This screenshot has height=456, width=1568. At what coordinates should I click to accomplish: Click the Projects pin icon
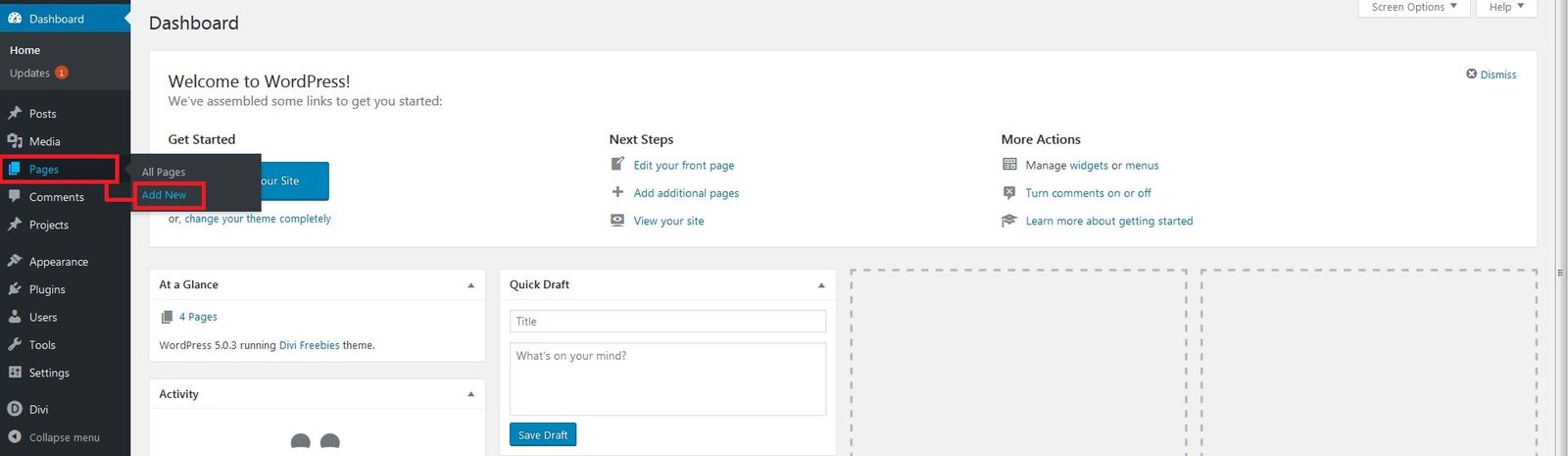click(15, 225)
